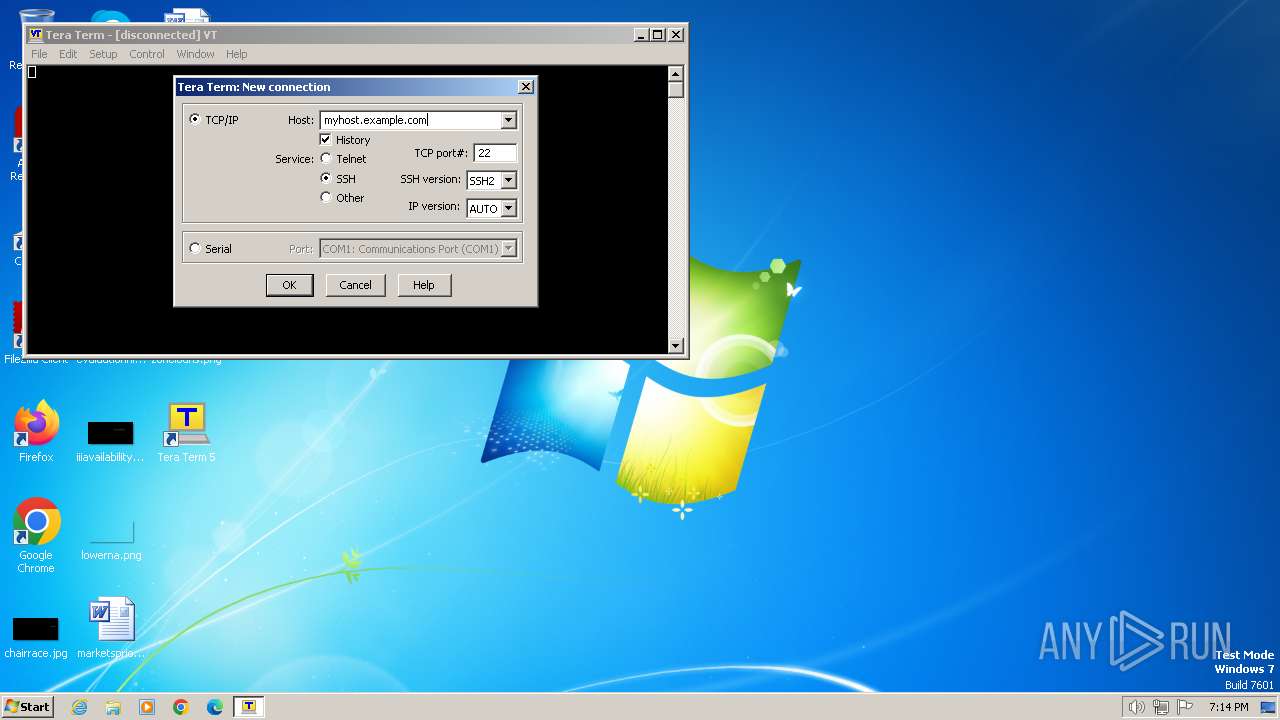The width and height of the screenshot is (1280, 720).
Task: Click the terminal scrollbar up arrow
Action: coord(676,73)
